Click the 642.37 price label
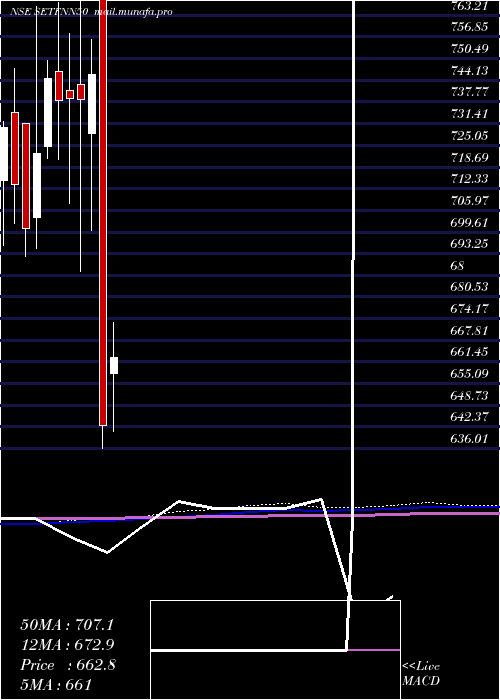Screen dimensions: 500x700 click(x=469, y=417)
